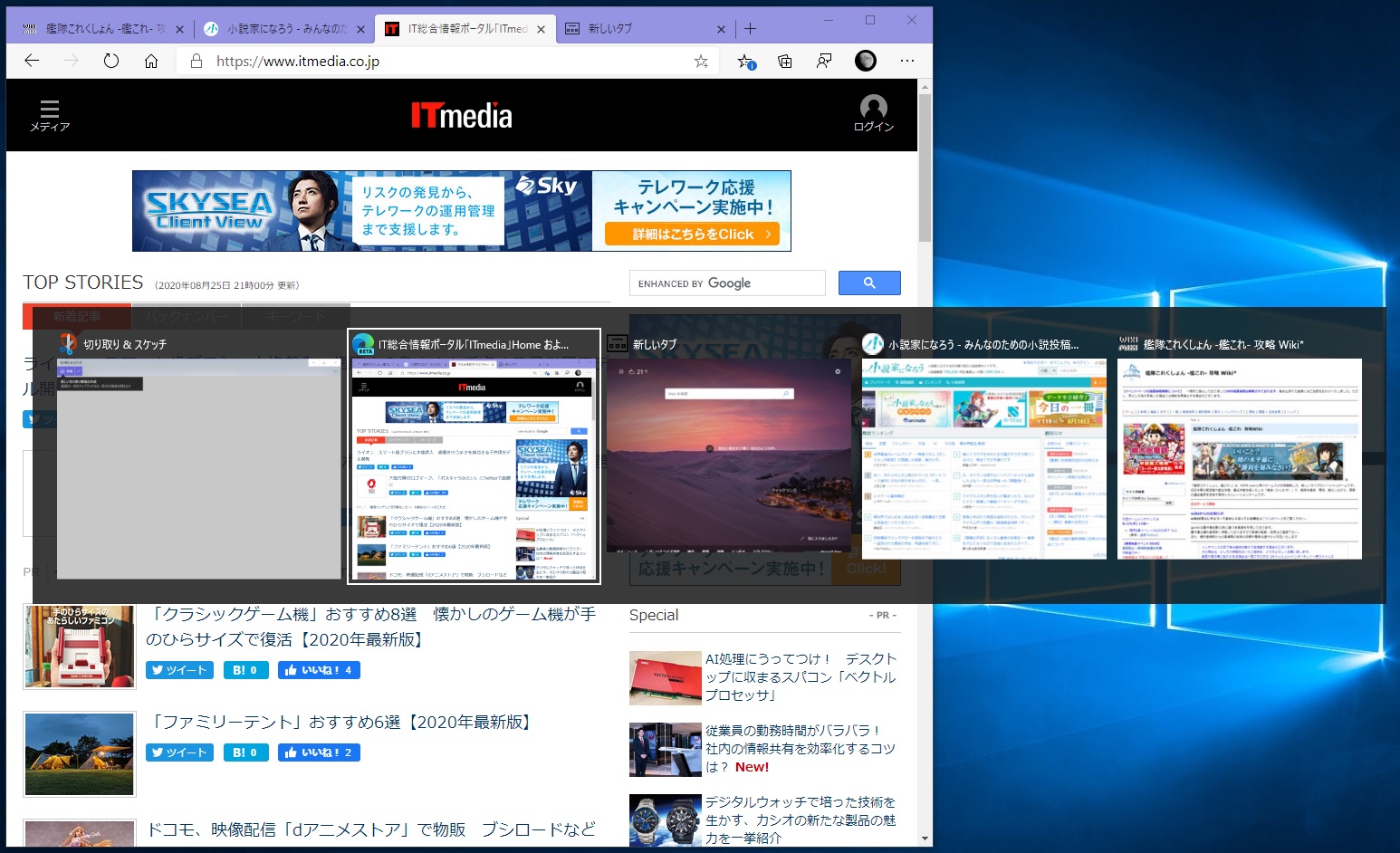Viewport: 1400px width, 853px height.
Task: Open the Settings and more ellipsis menu
Action: pos(907,61)
